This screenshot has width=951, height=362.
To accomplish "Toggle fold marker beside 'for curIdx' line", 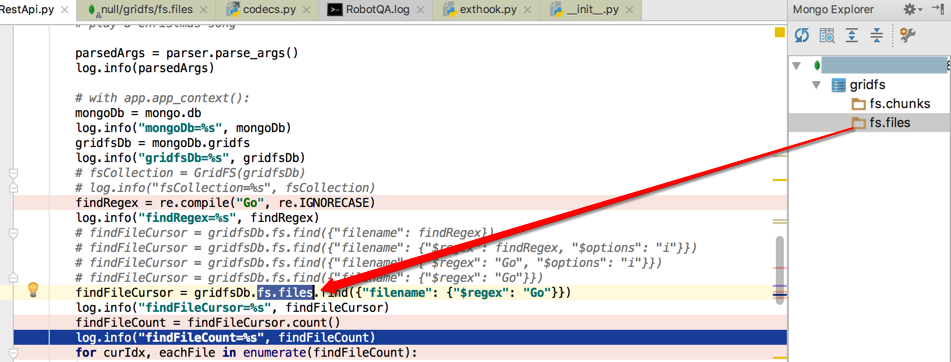I will [x=13, y=352].
